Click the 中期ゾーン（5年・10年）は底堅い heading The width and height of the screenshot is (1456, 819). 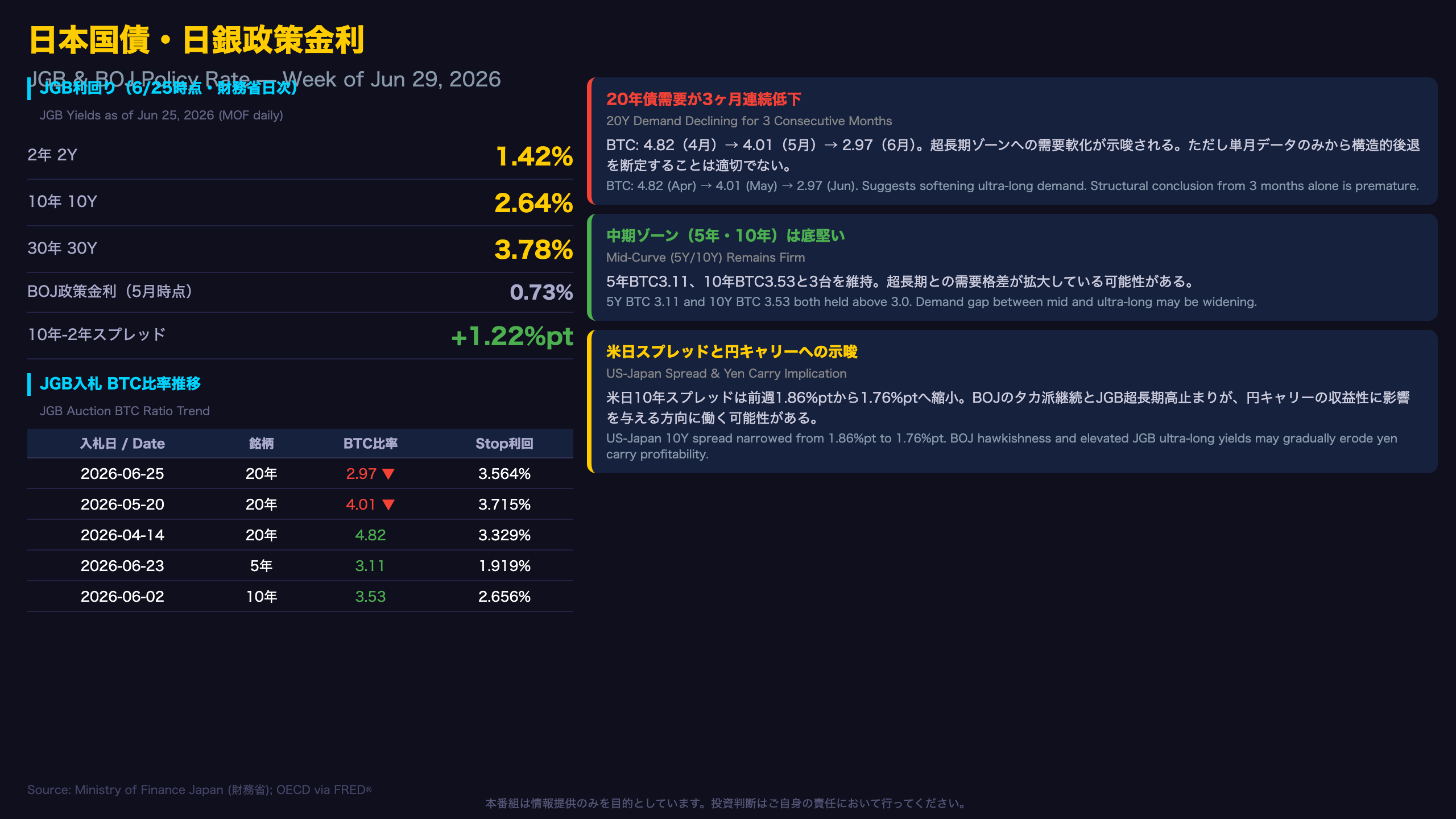[x=726, y=236]
